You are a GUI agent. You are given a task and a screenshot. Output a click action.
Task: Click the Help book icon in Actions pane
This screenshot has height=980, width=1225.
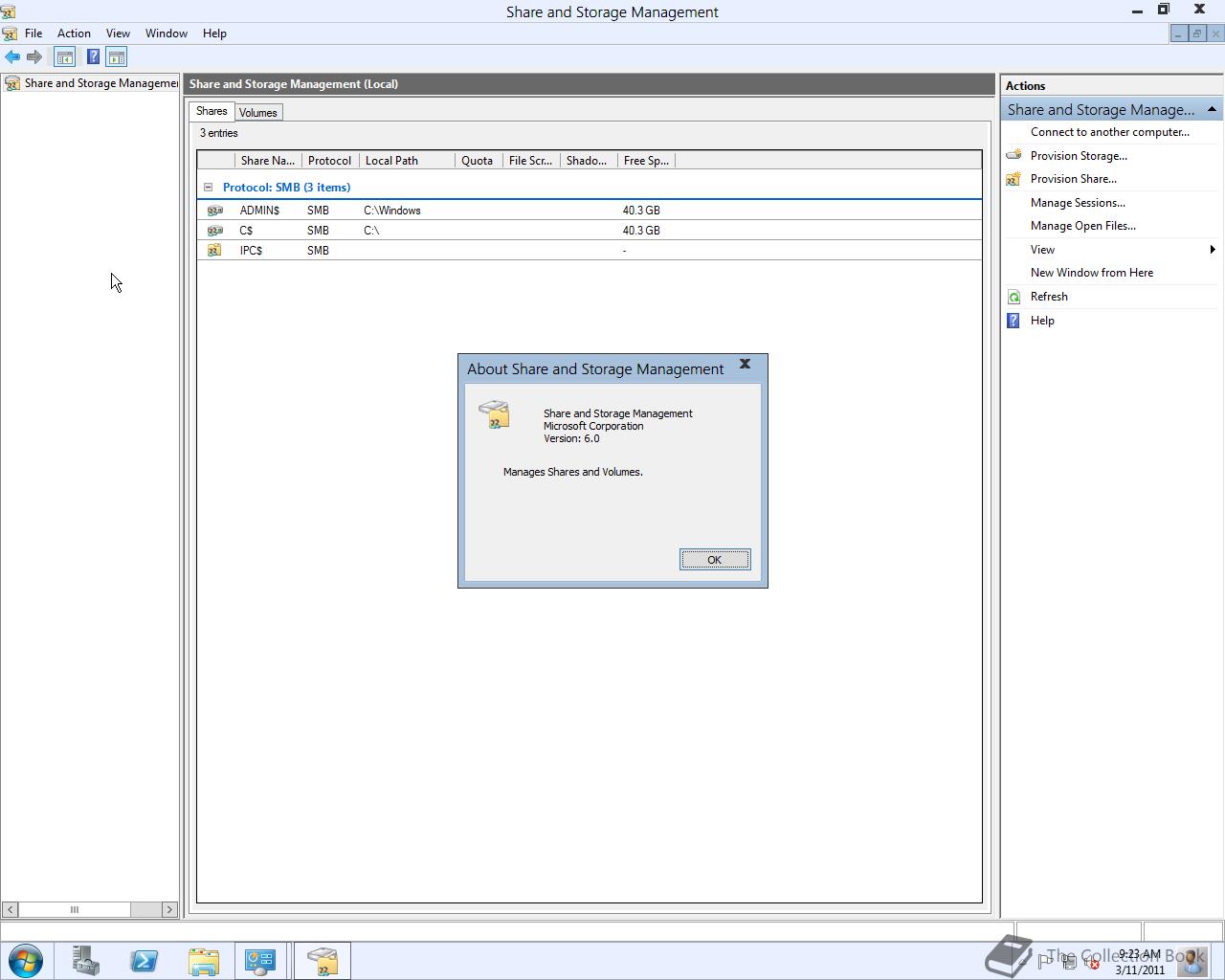point(1014,321)
